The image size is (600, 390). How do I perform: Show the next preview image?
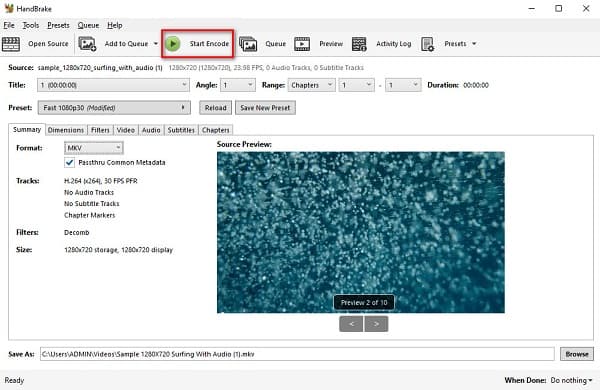click(377, 324)
